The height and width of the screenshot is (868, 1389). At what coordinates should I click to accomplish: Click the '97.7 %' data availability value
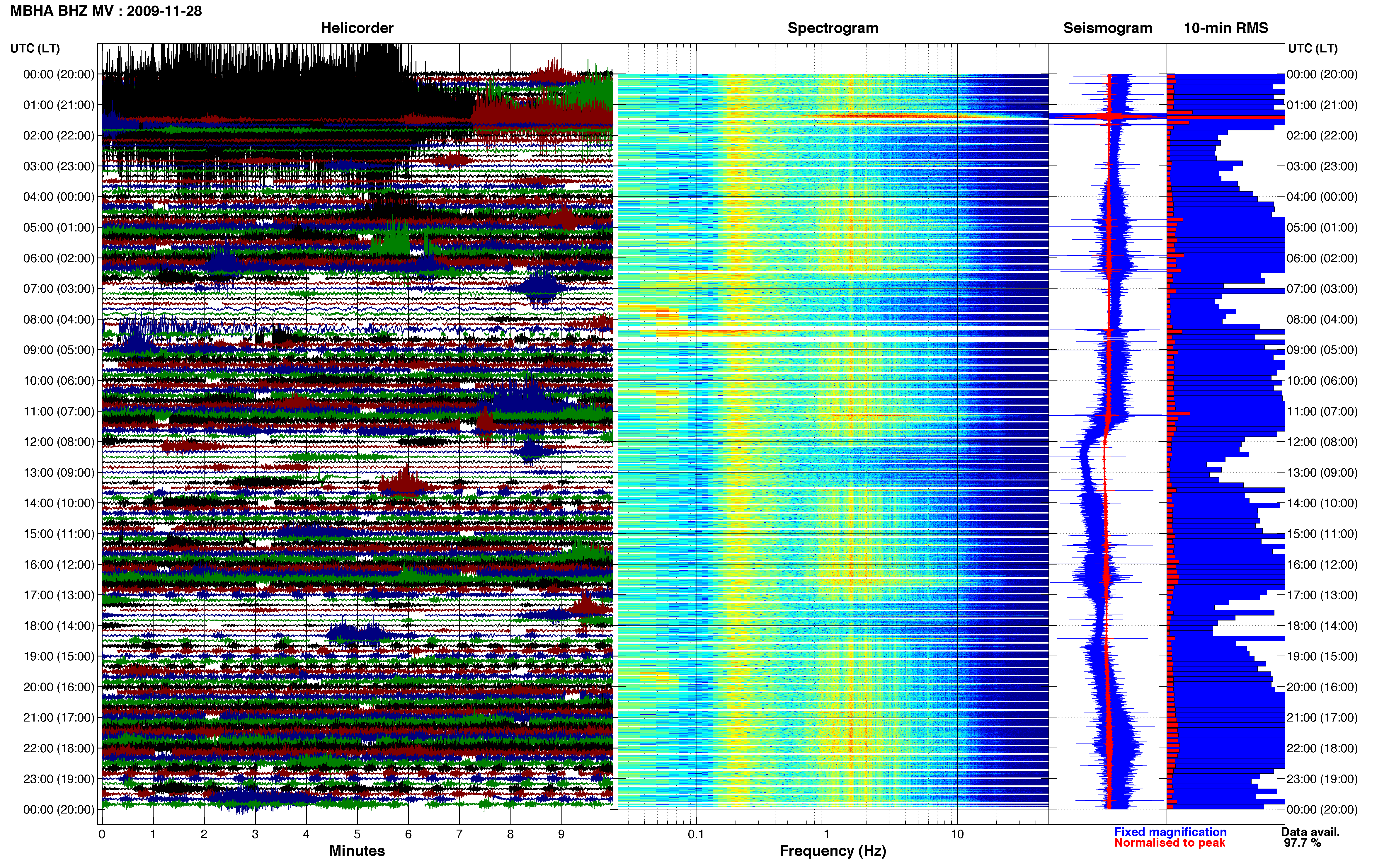point(1303,843)
